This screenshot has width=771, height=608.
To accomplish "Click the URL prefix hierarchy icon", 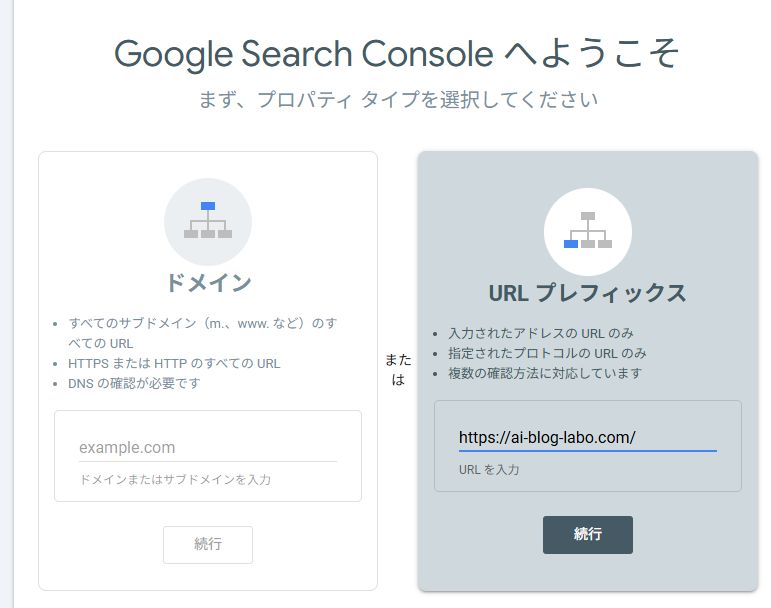I will (x=588, y=232).
